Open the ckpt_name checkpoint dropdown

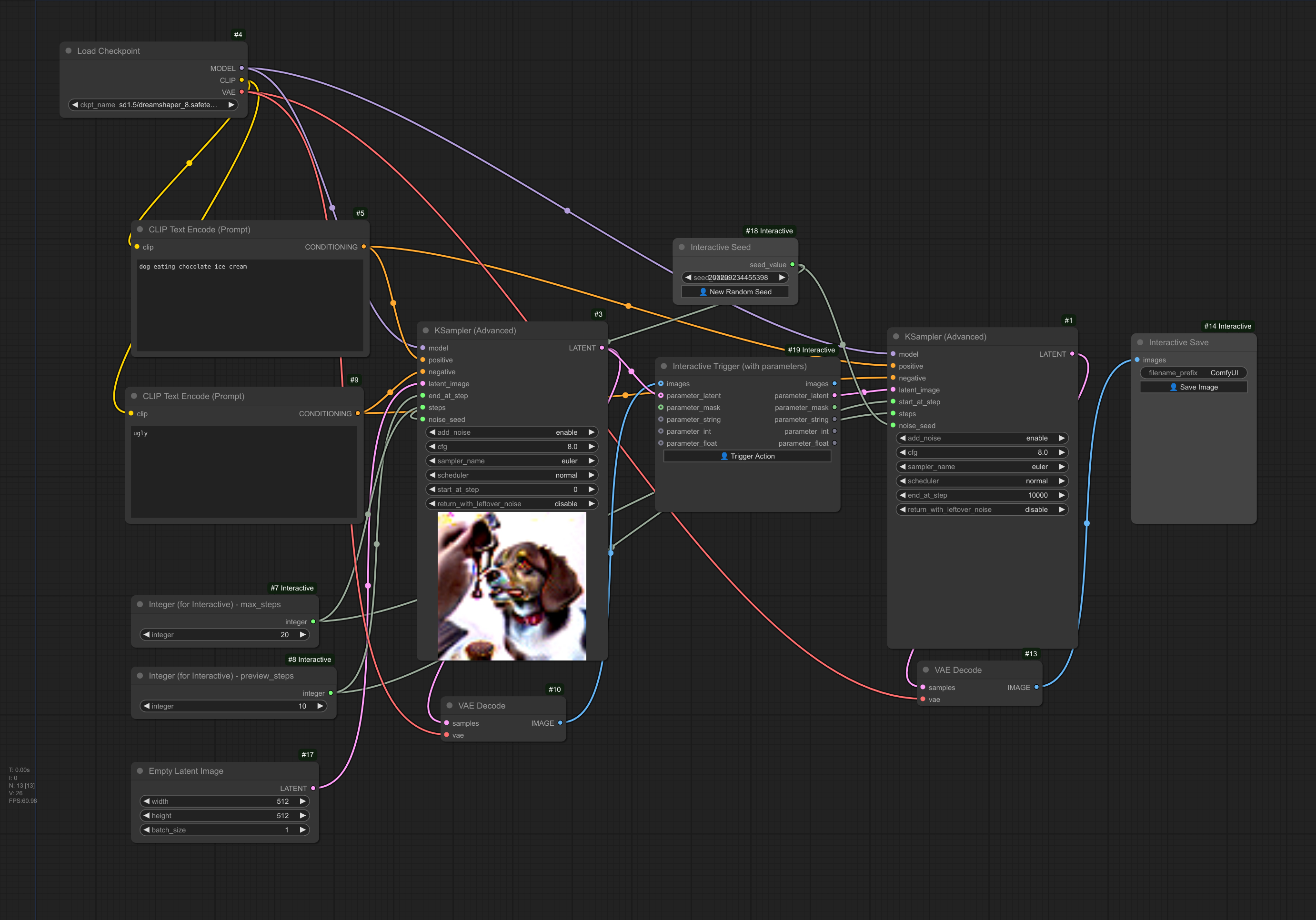(153, 105)
